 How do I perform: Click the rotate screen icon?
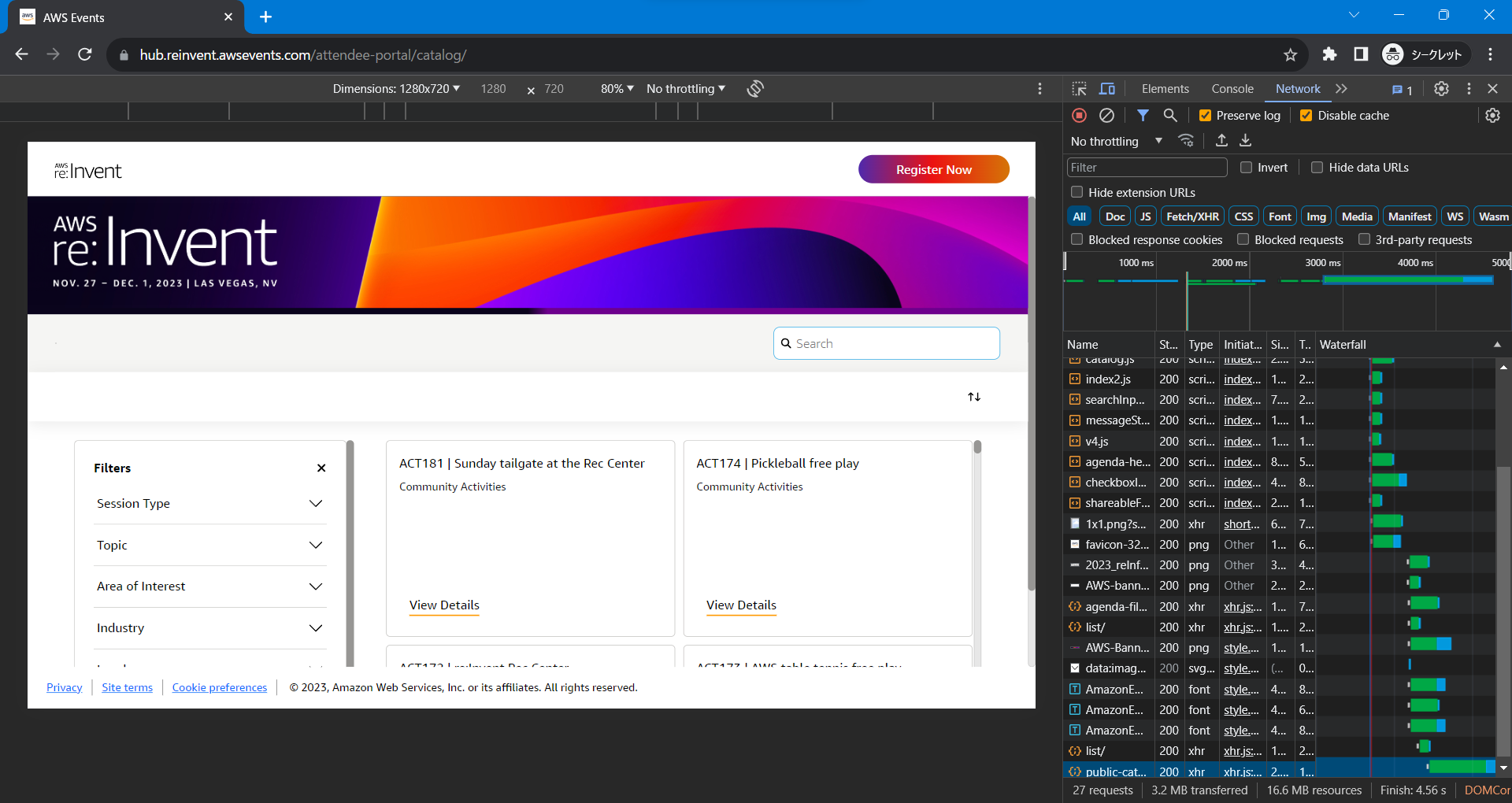(x=755, y=89)
